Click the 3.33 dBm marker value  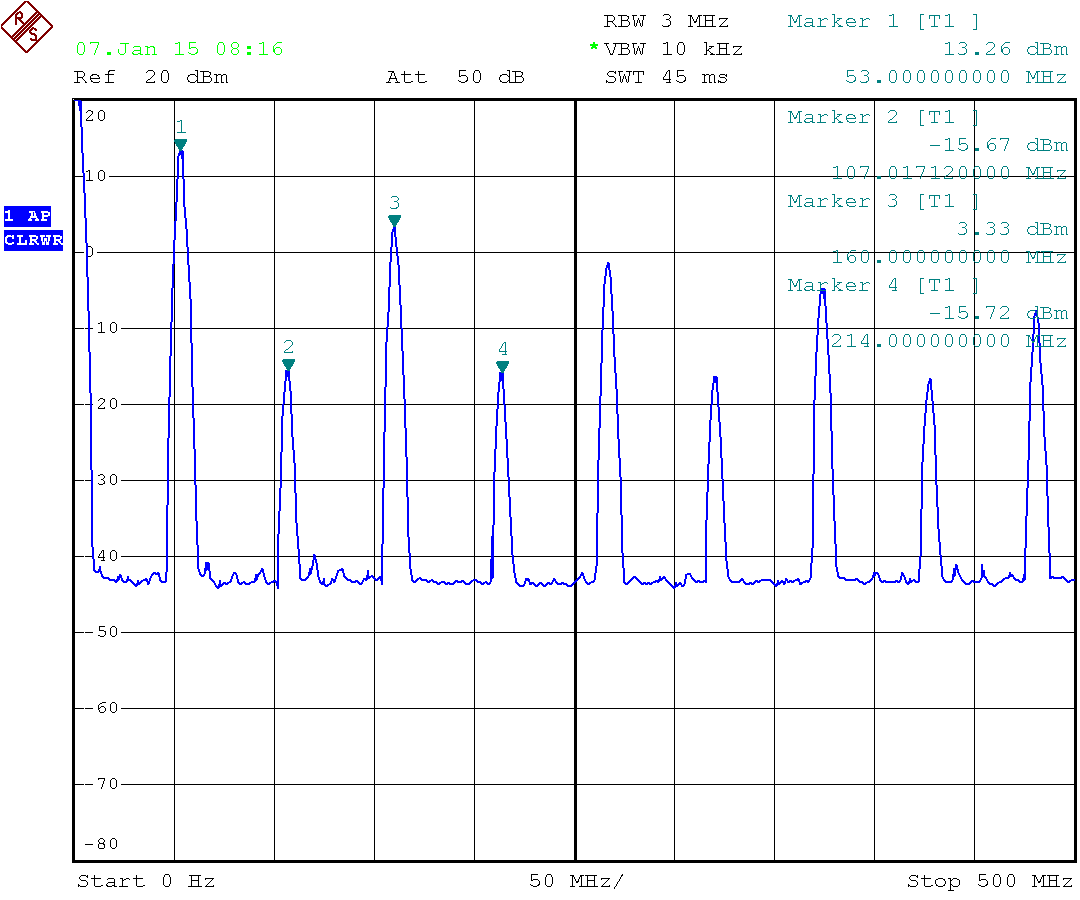1012,229
